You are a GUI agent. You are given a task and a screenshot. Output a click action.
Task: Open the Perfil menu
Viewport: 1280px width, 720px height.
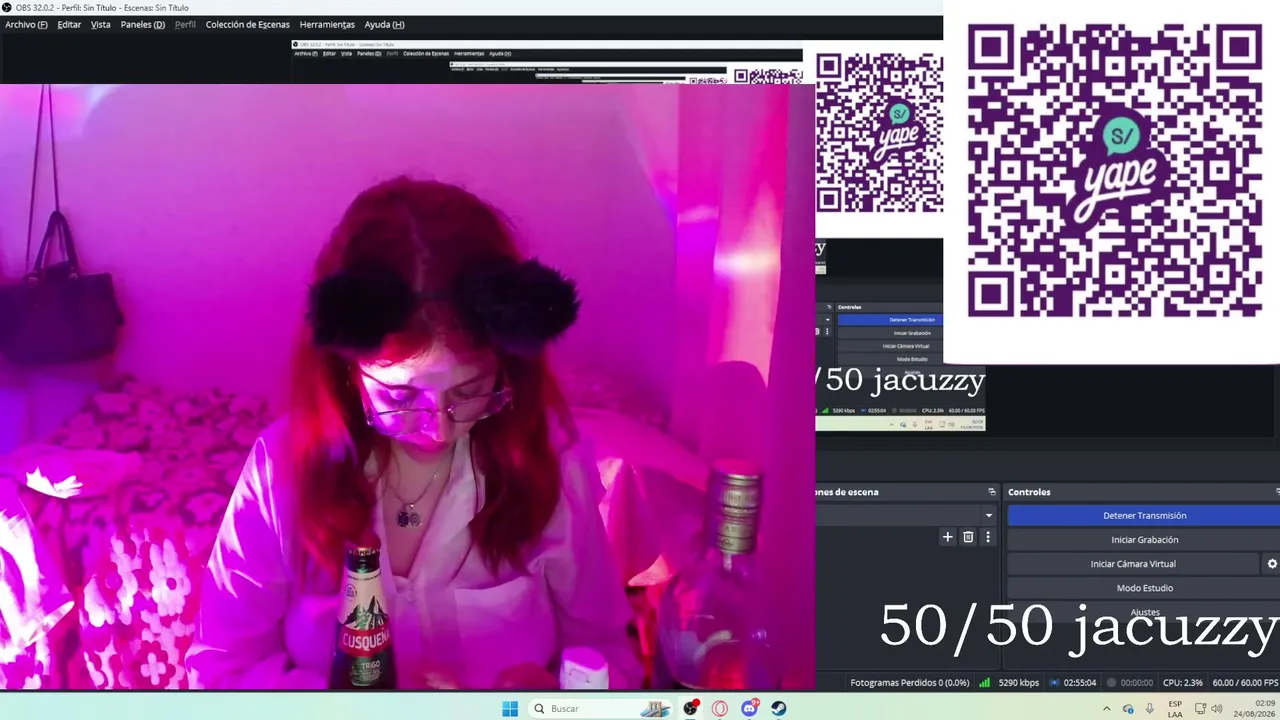point(185,24)
